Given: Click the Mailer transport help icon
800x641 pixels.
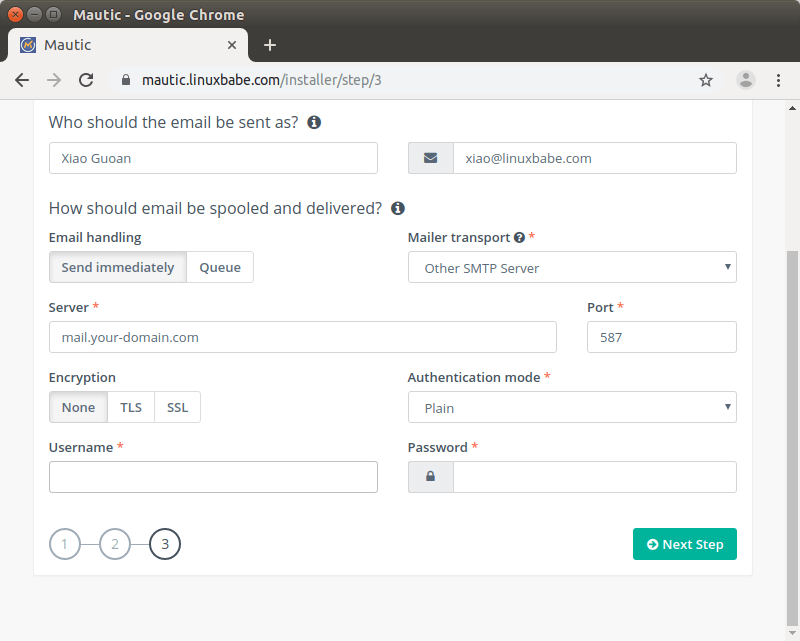Looking at the screenshot, I should coord(519,238).
